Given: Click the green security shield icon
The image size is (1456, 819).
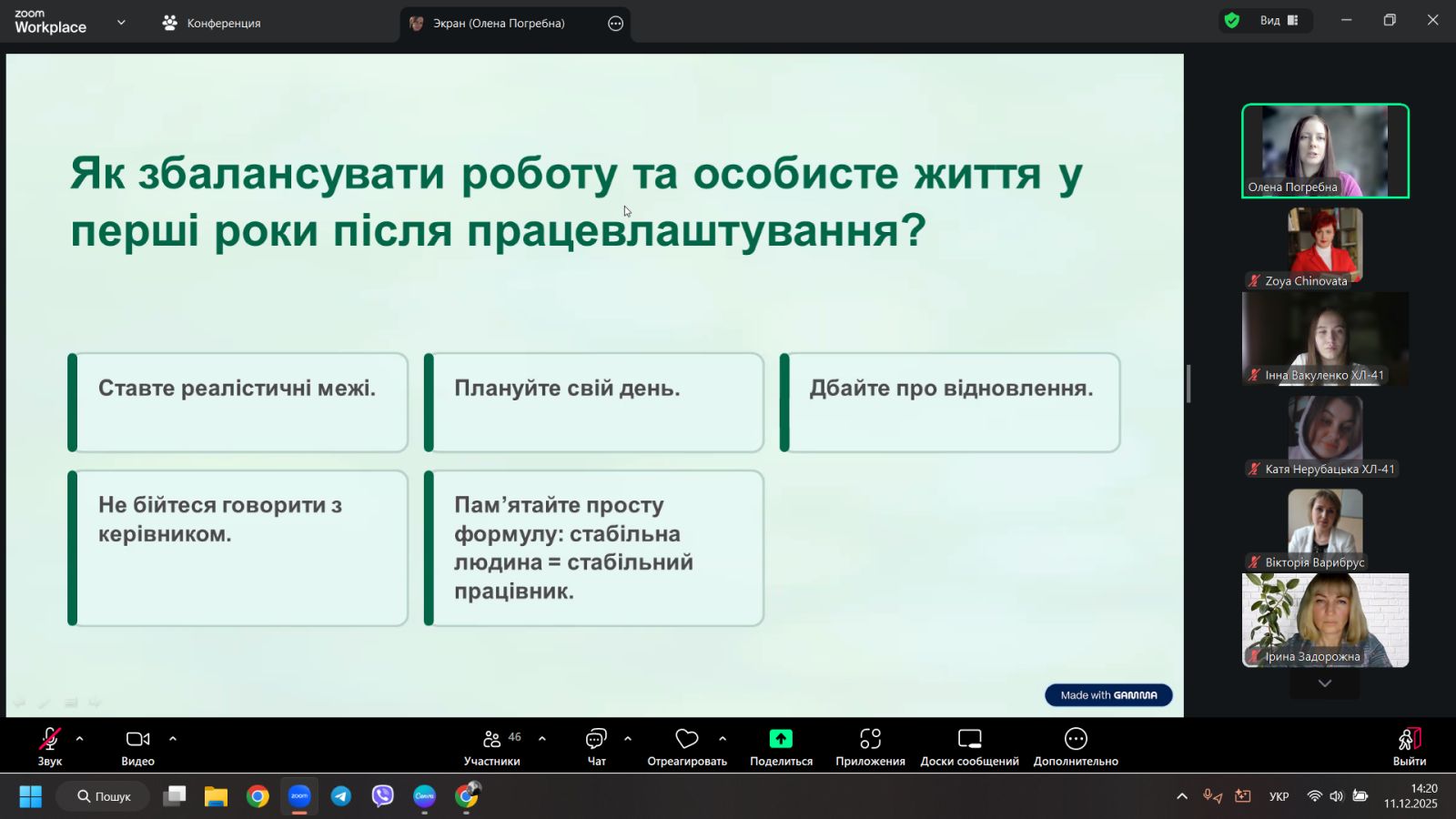Looking at the screenshot, I should pyautogui.click(x=1232, y=21).
